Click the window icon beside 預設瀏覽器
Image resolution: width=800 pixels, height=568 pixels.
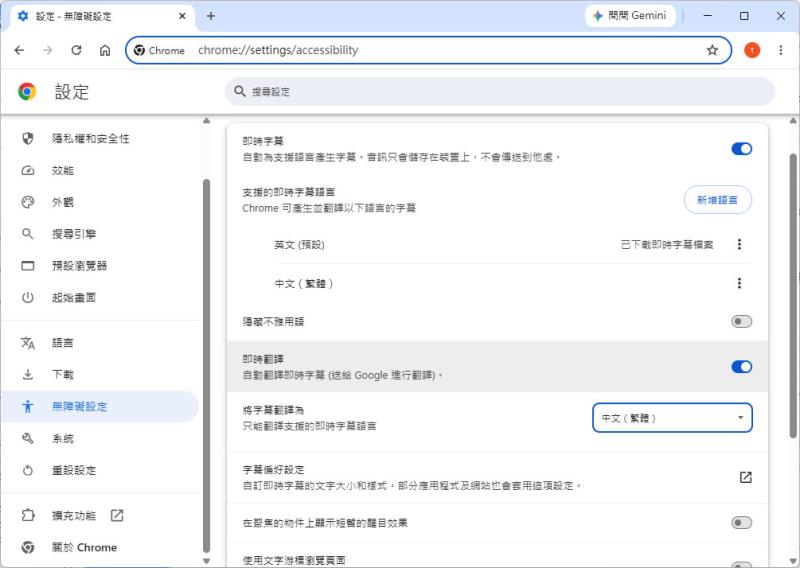[28, 265]
